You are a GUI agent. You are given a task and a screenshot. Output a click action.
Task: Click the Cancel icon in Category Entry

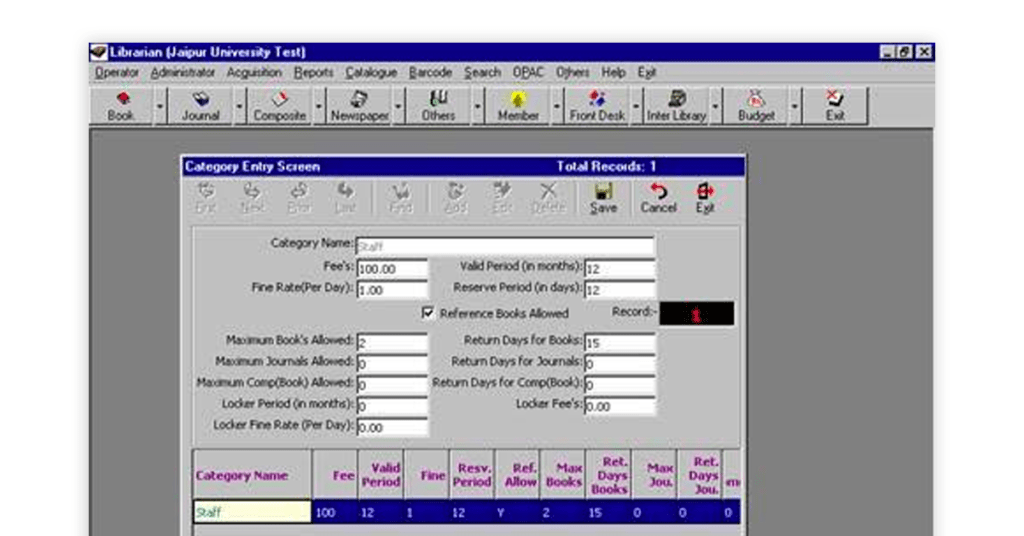pyautogui.click(x=658, y=198)
